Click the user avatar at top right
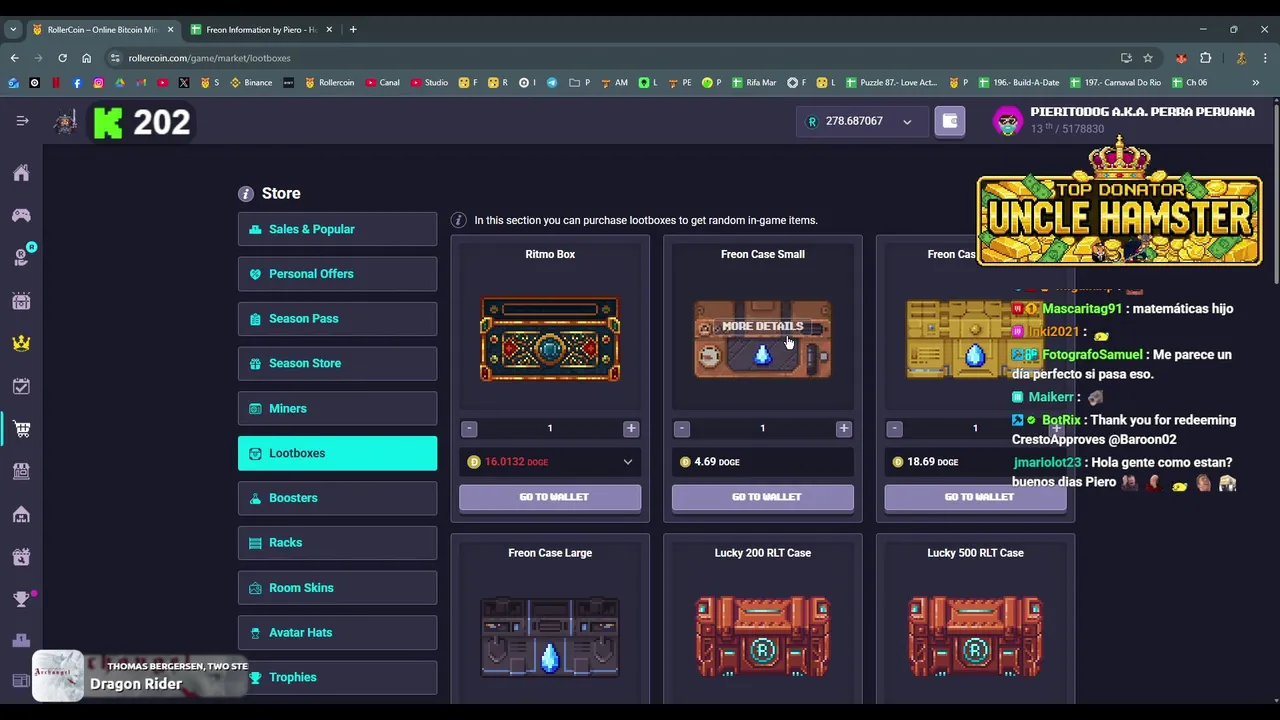This screenshot has height=720, width=1280. (x=1007, y=121)
